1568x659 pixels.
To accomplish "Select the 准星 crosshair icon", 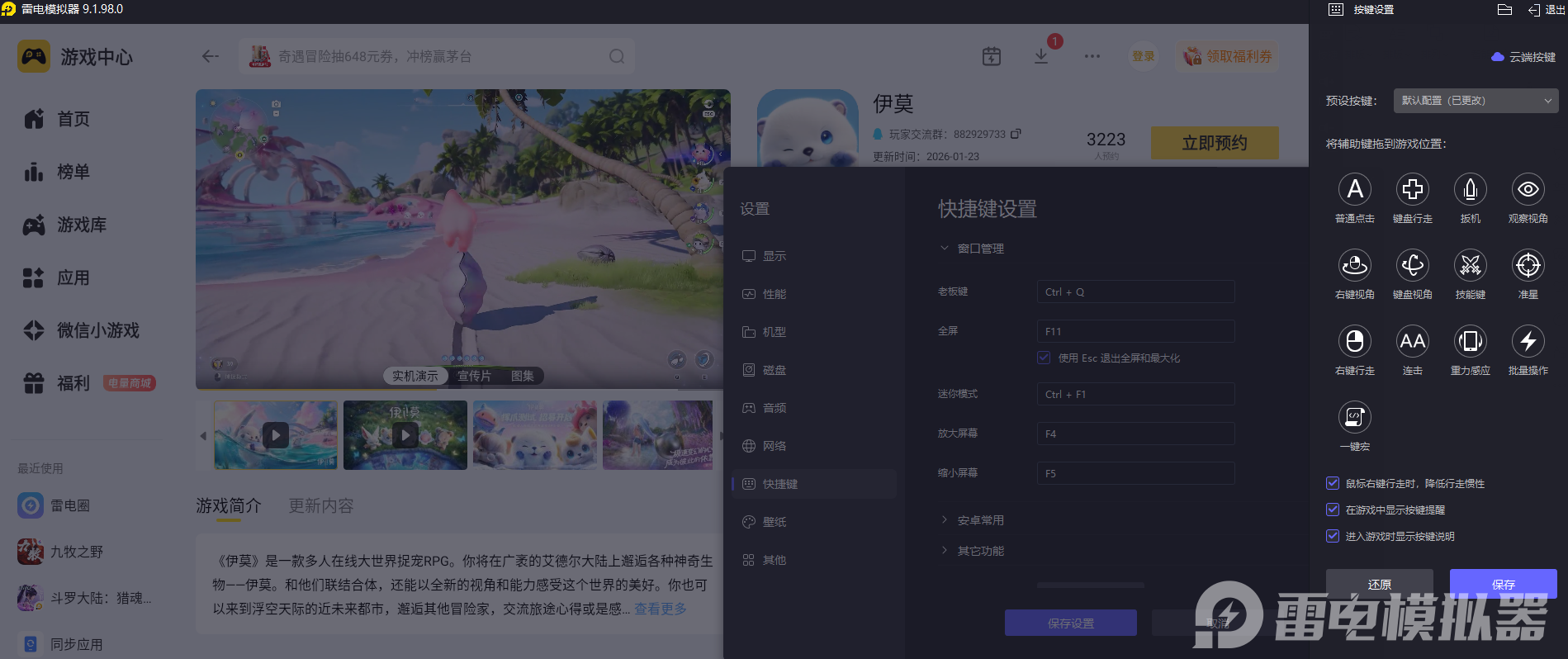I will click(1528, 266).
